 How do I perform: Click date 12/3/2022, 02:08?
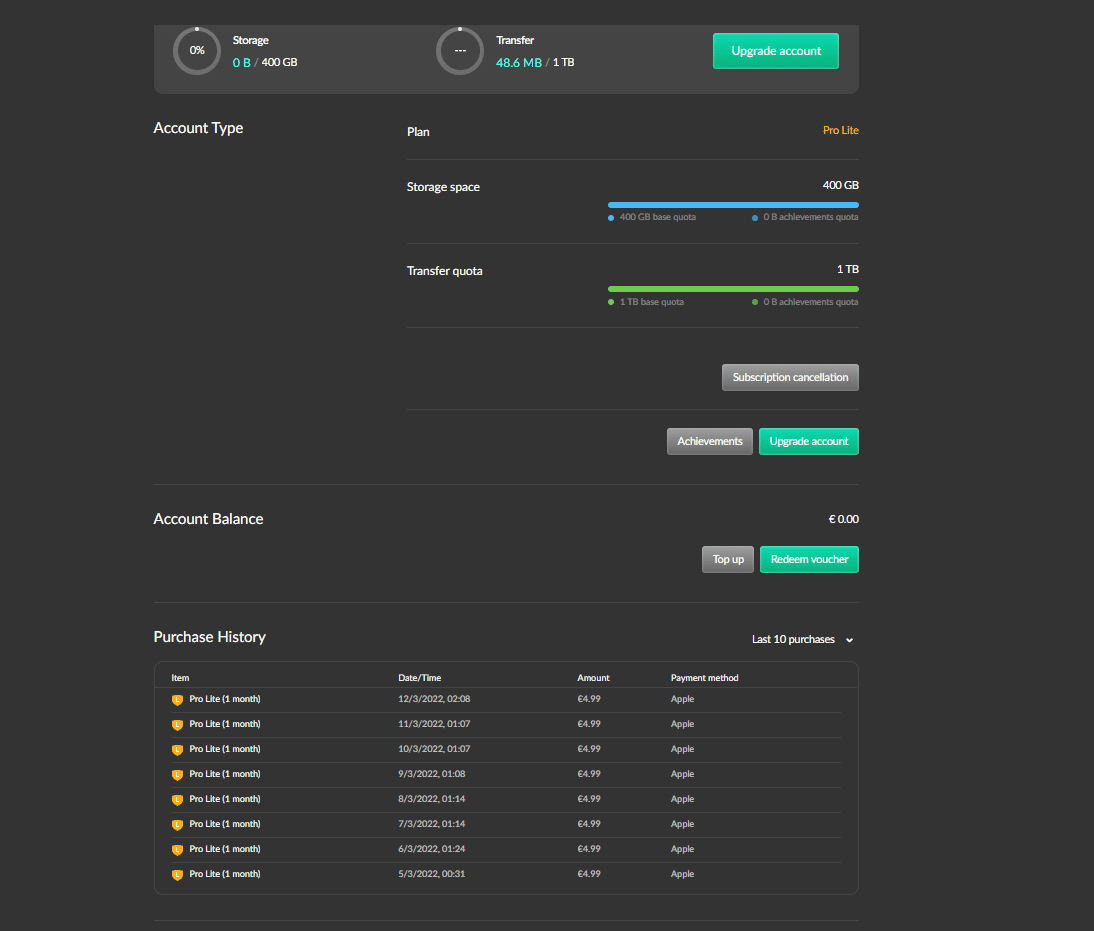click(434, 699)
